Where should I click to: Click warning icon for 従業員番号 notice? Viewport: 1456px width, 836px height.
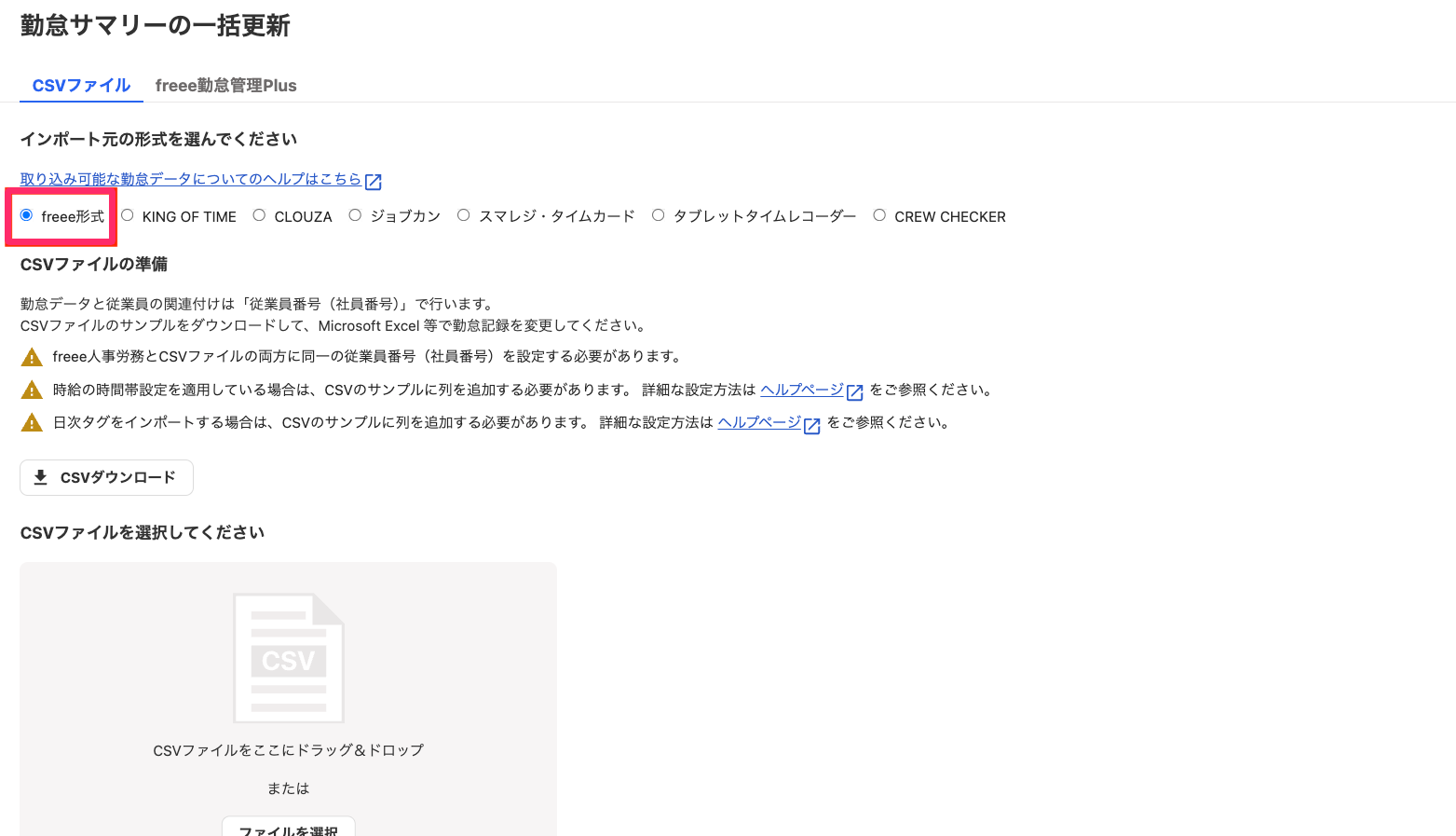point(32,357)
